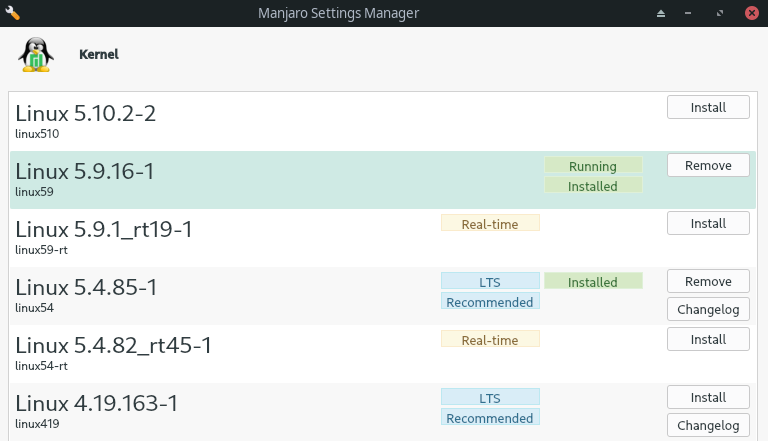The width and height of the screenshot is (768, 441).
Task: Remove the running Linux 5.9.16-1 kernel
Action: point(708,165)
